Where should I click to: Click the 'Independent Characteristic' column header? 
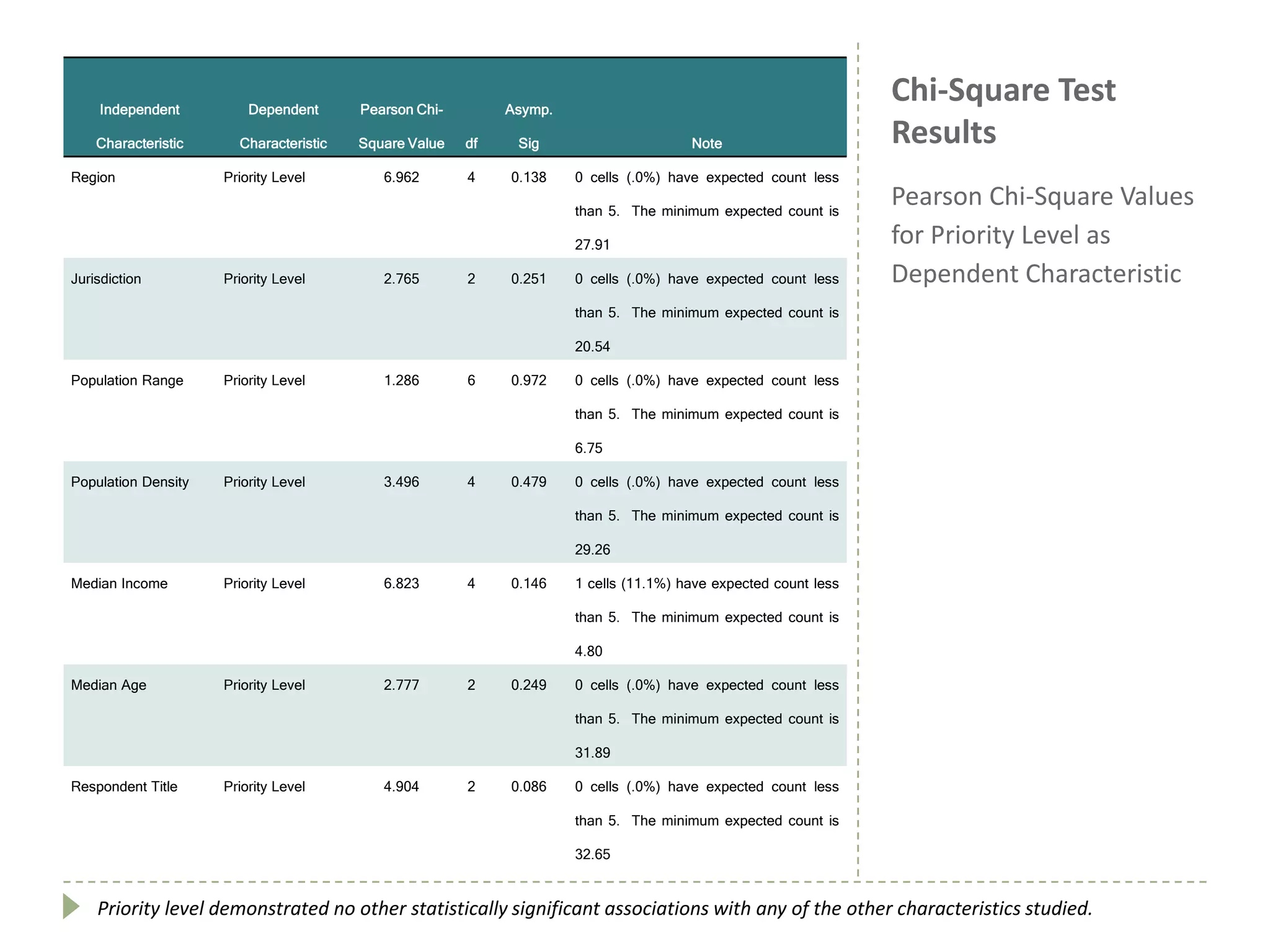point(140,126)
